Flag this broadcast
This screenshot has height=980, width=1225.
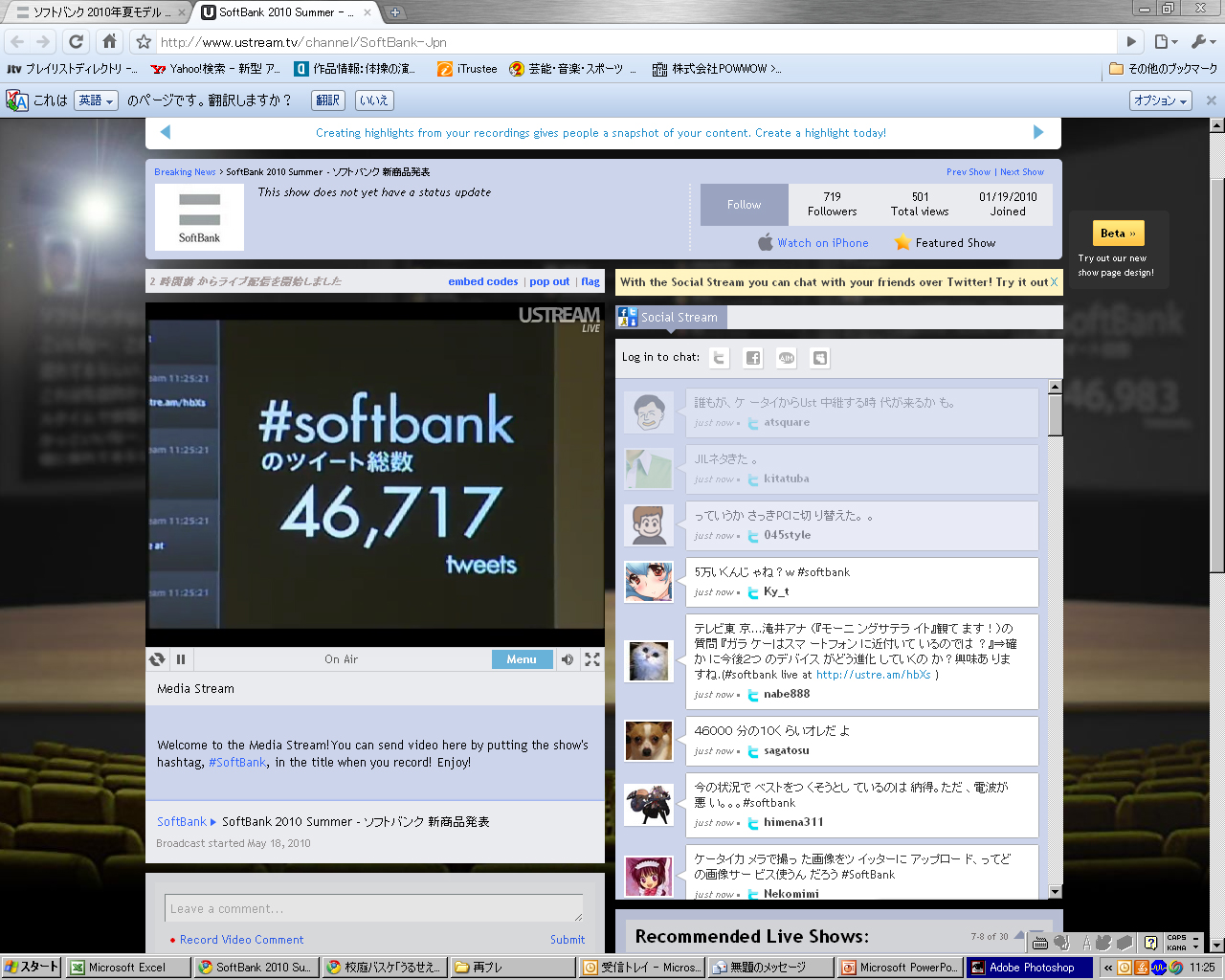point(590,282)
